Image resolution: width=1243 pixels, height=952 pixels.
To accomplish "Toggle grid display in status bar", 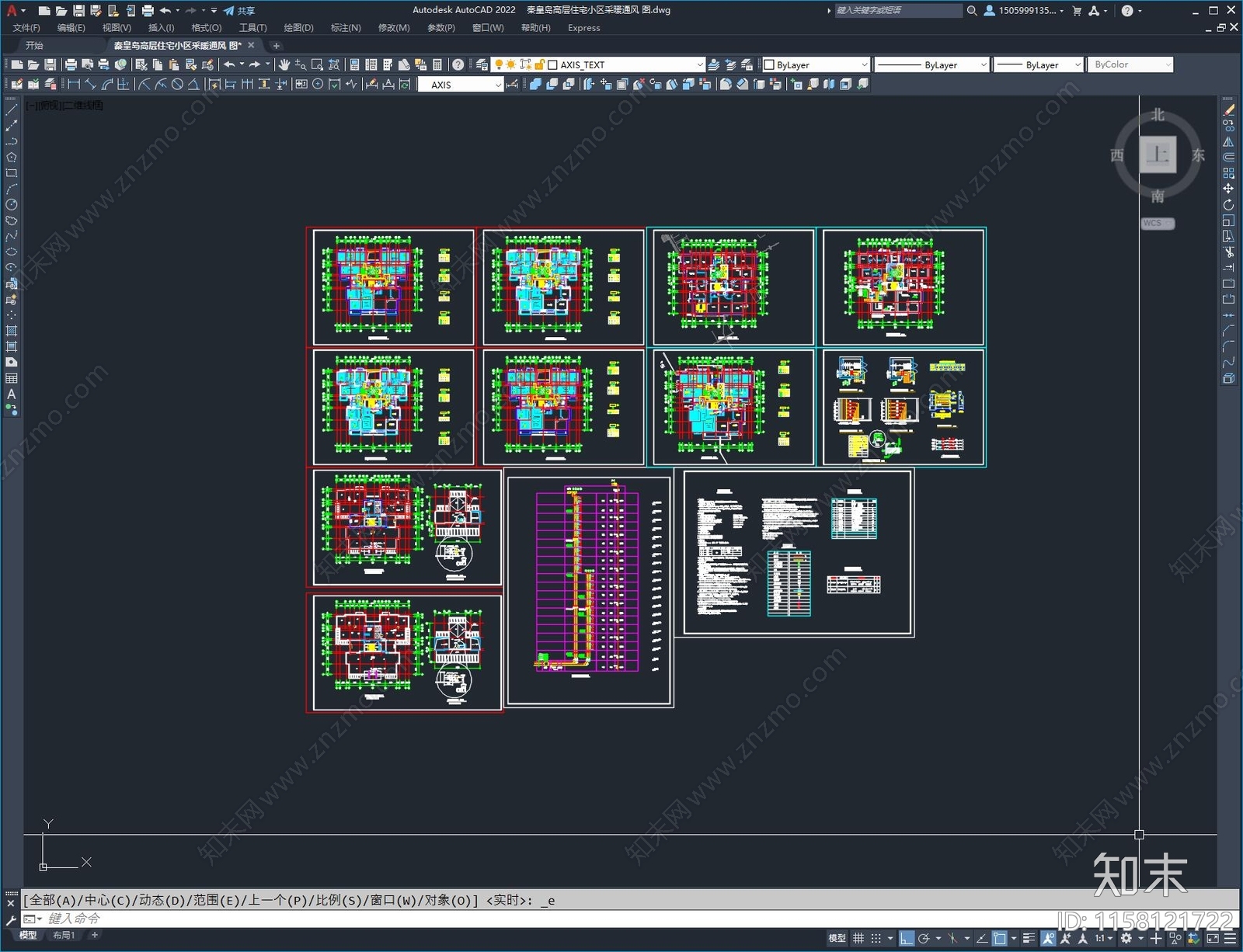I will coord(858,938).
